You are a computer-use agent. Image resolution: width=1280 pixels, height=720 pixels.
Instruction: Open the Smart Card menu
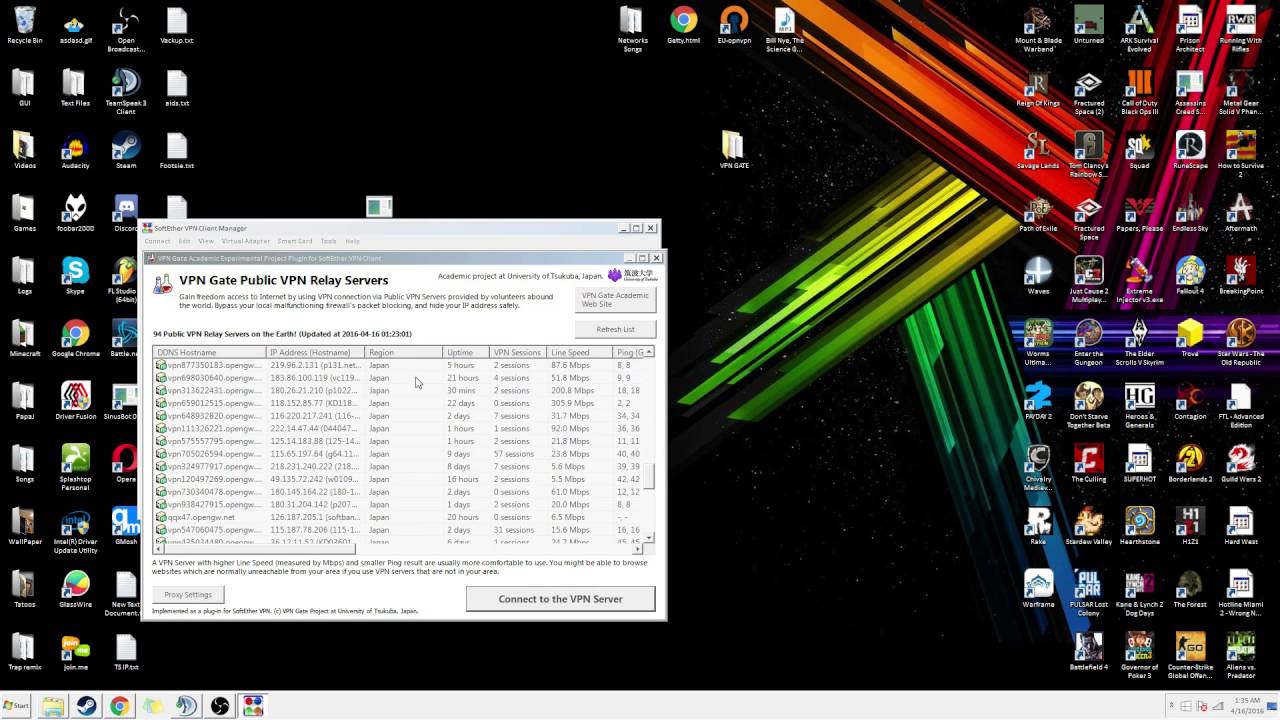click(295, 241)
